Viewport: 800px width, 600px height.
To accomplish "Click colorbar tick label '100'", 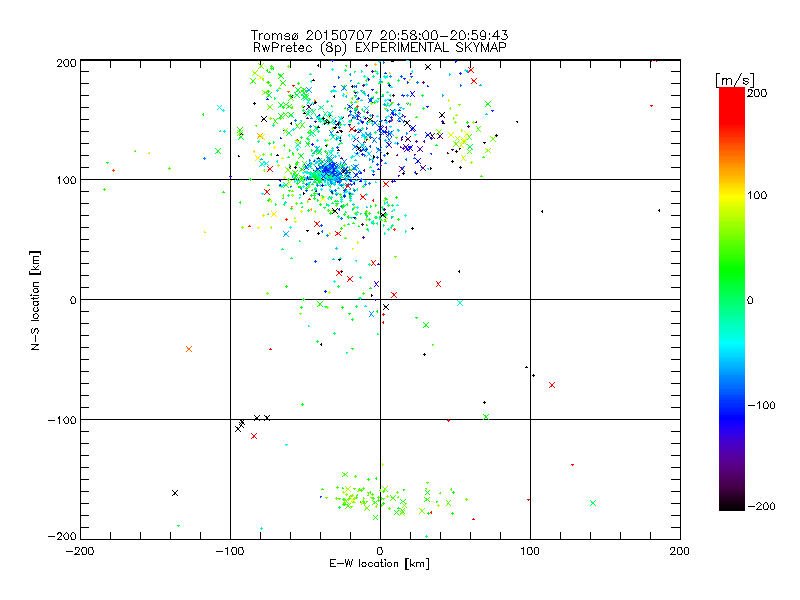I will coord(758,195).
